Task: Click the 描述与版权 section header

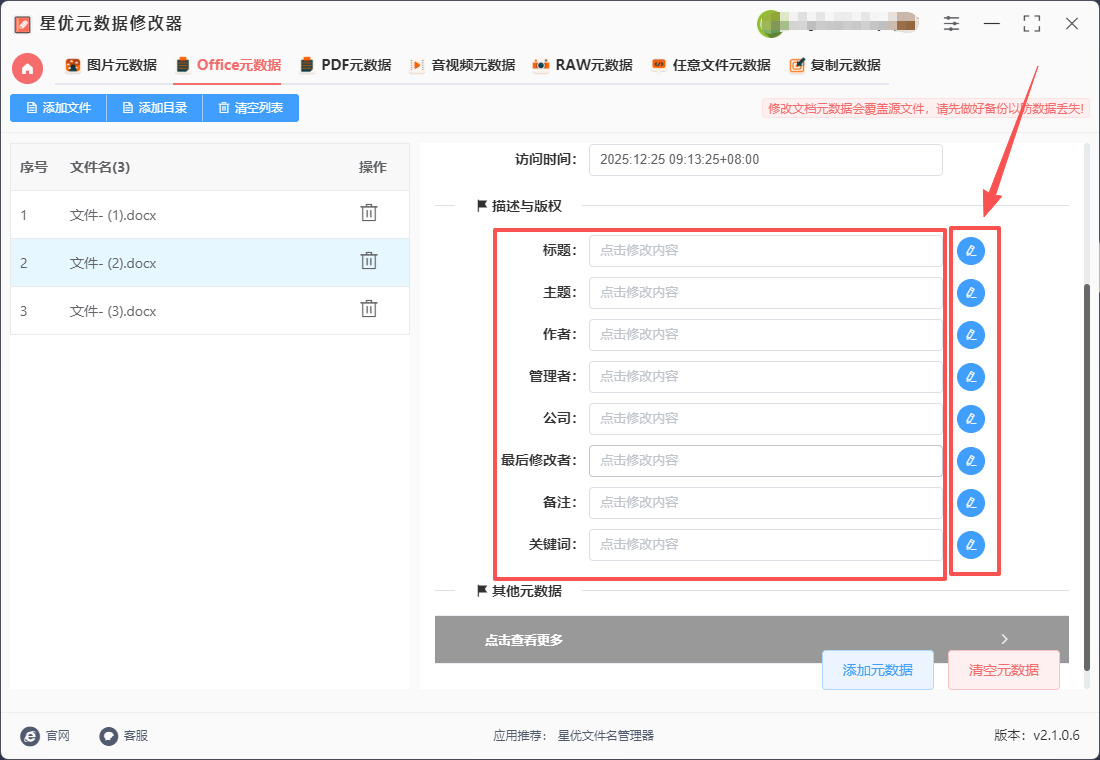Action: click(520, 206)
